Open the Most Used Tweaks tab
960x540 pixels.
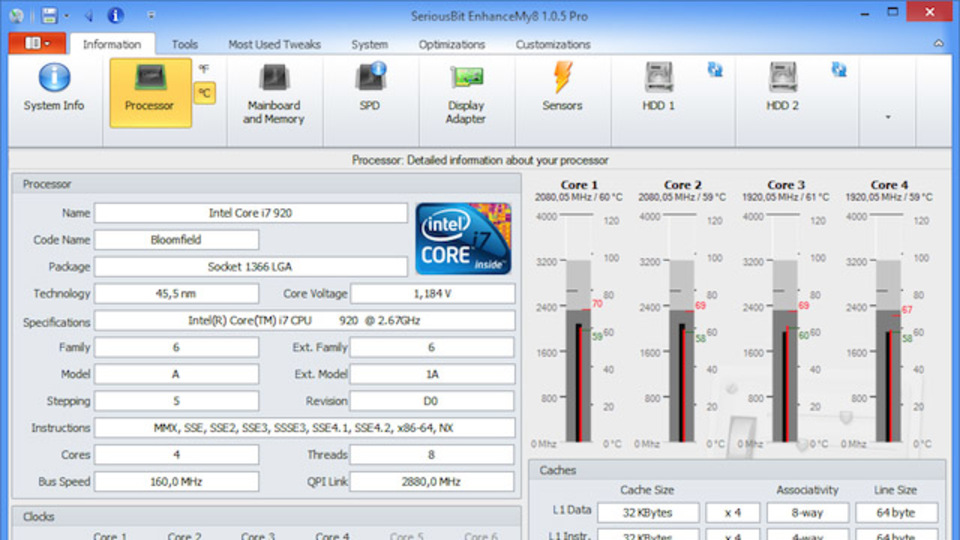click(274, 44)
